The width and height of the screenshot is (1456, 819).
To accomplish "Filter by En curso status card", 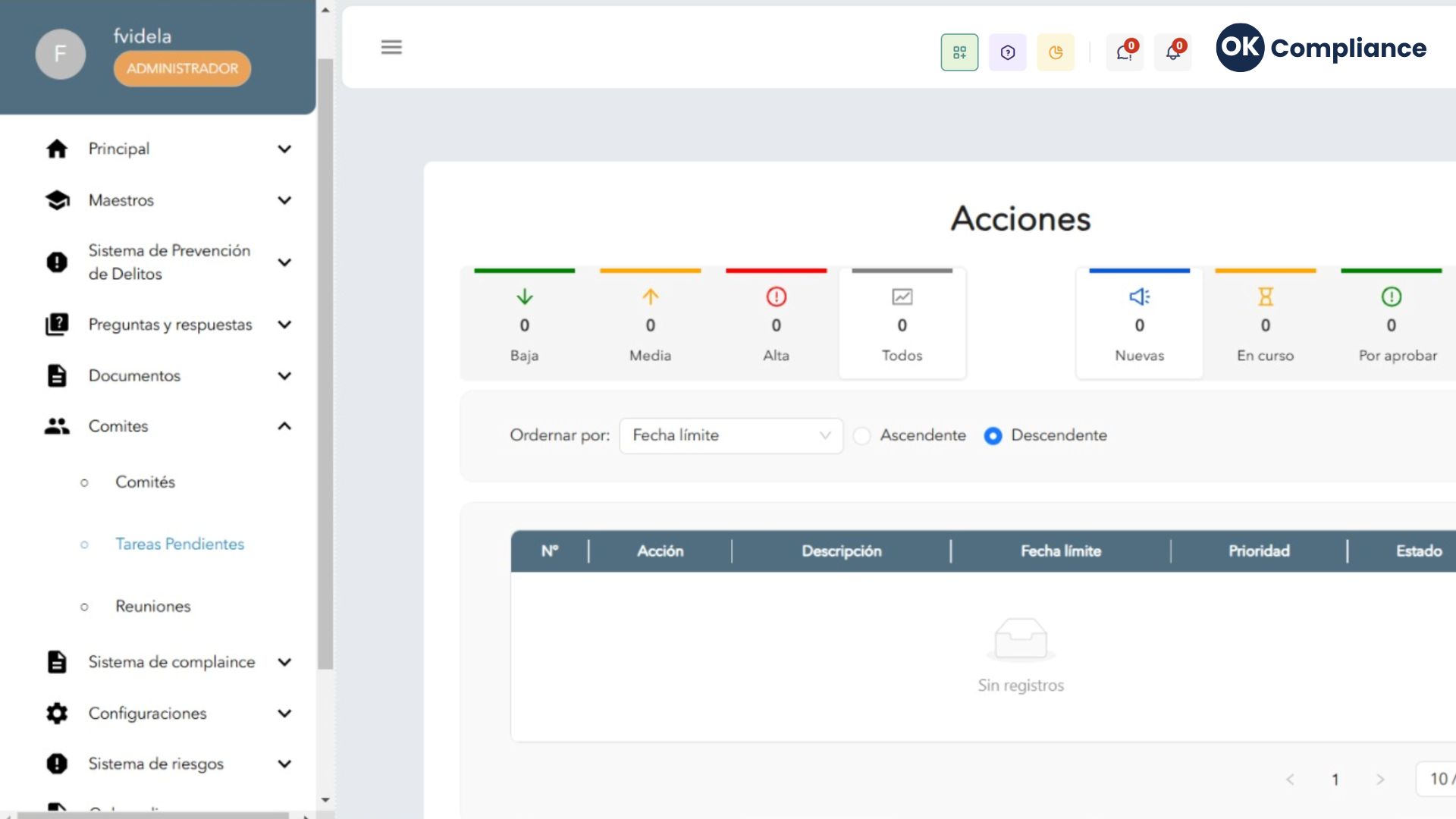I will (x=1265, y=324).
